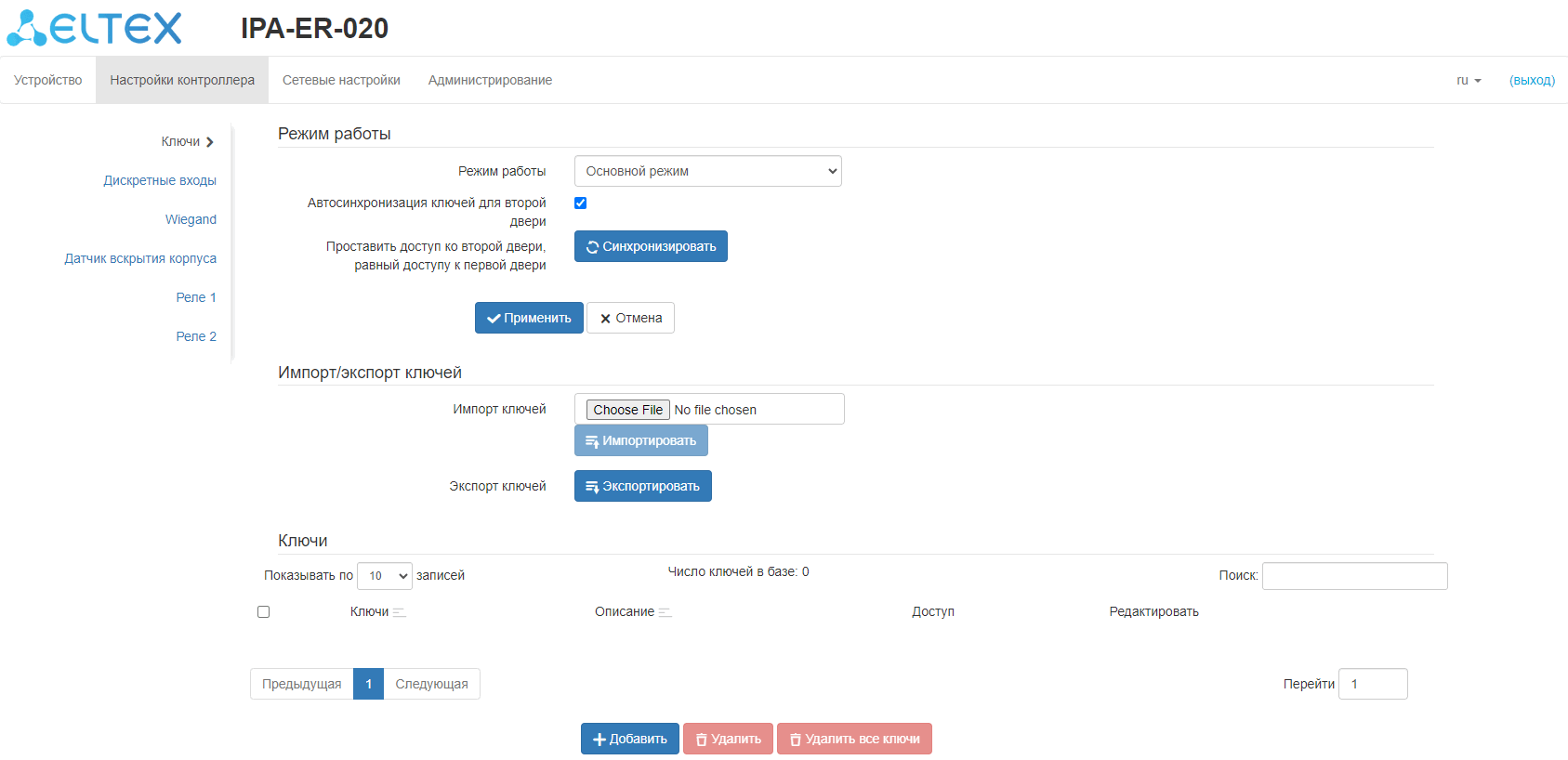1568x760 pixels.
Task: Open the Администрирование tab
Action: coord(490,80)
